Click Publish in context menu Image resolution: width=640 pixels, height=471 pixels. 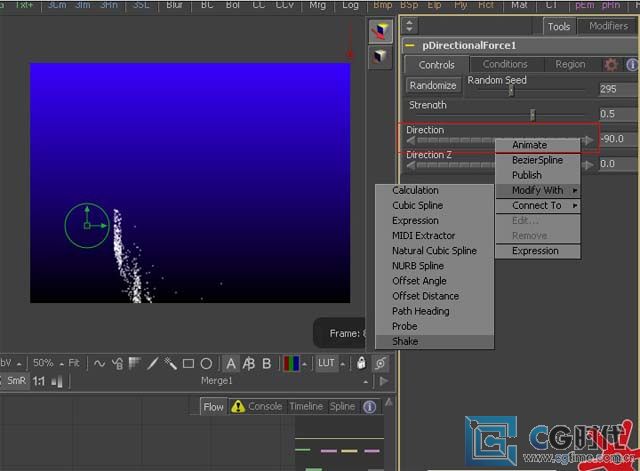538,175
